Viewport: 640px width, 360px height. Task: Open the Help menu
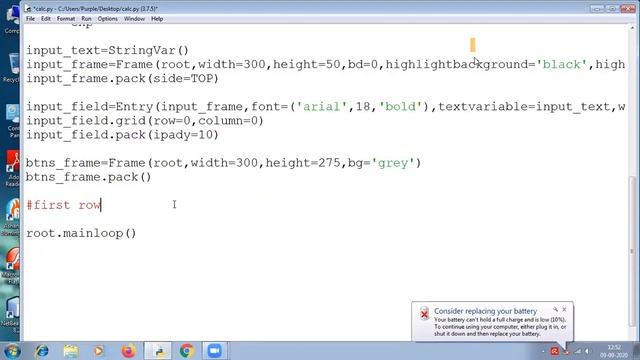click(157, 19)
